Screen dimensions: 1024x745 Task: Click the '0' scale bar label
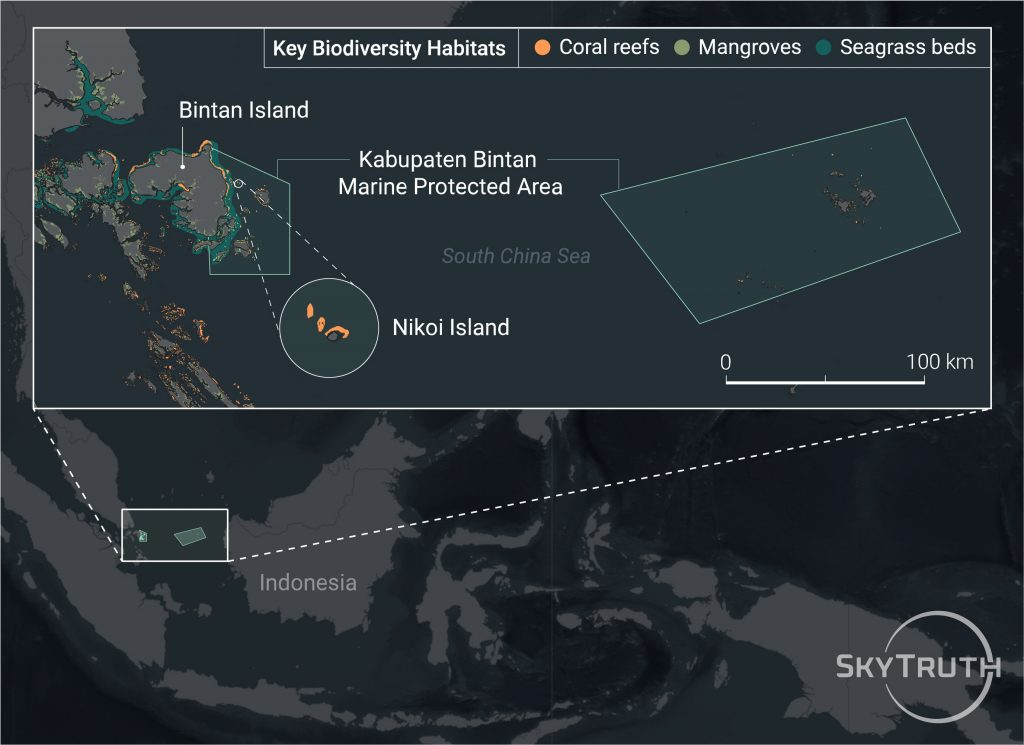[x=726, y=362]
